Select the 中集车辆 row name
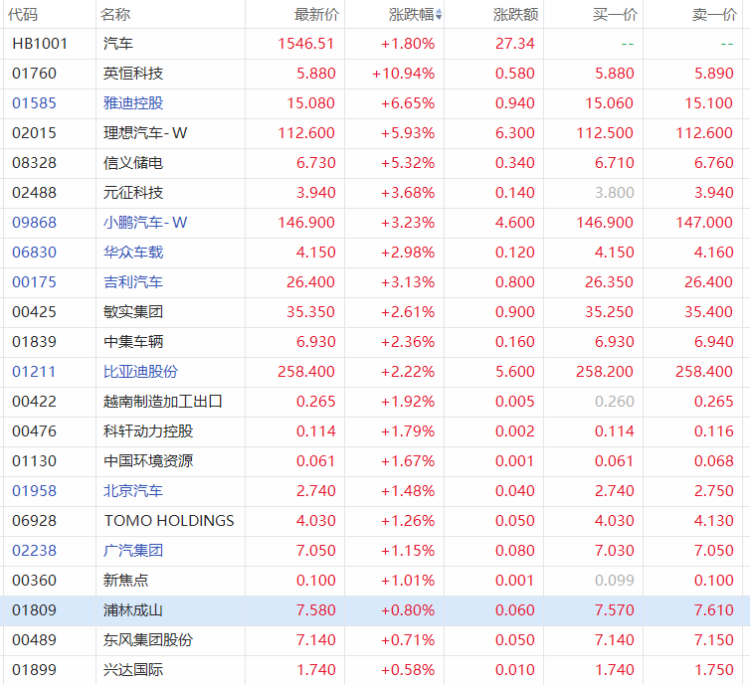The width and height of the screenshot is (750, 685). point(133,342)
